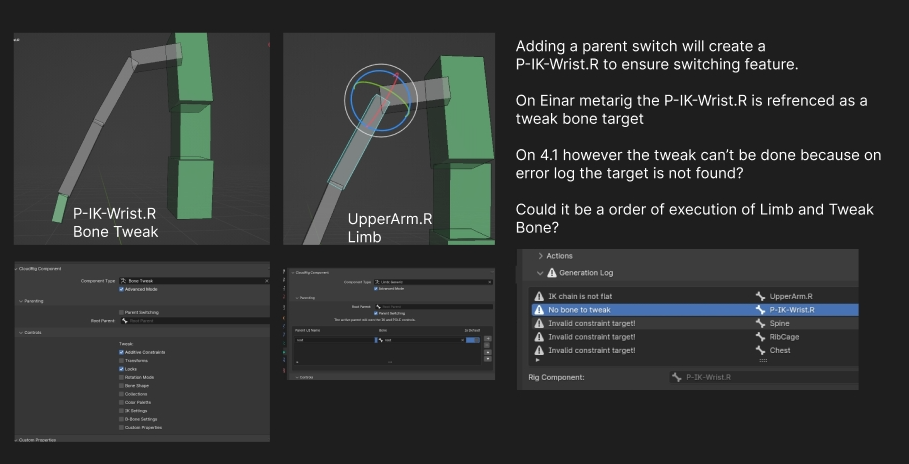The height and width of the screenshot is (464, 909).
Task: Toggle Is Default switch for root parent
Action: point(472,340)
